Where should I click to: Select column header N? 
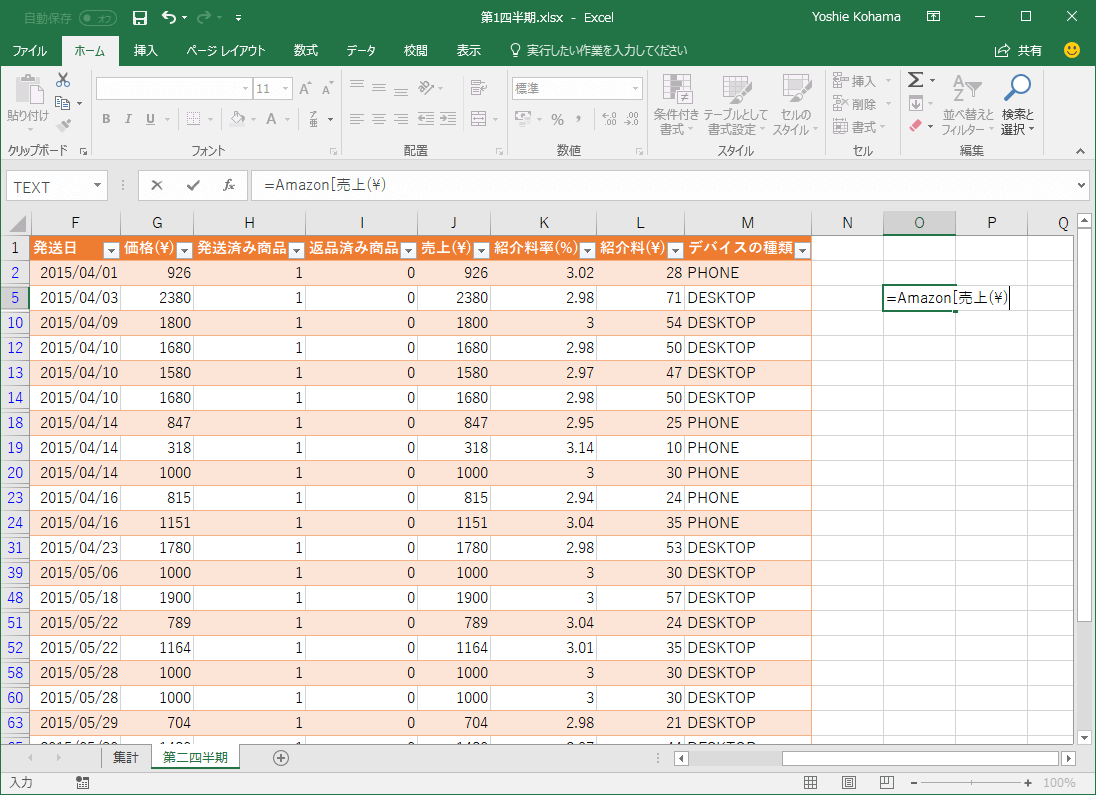point(847,223)
